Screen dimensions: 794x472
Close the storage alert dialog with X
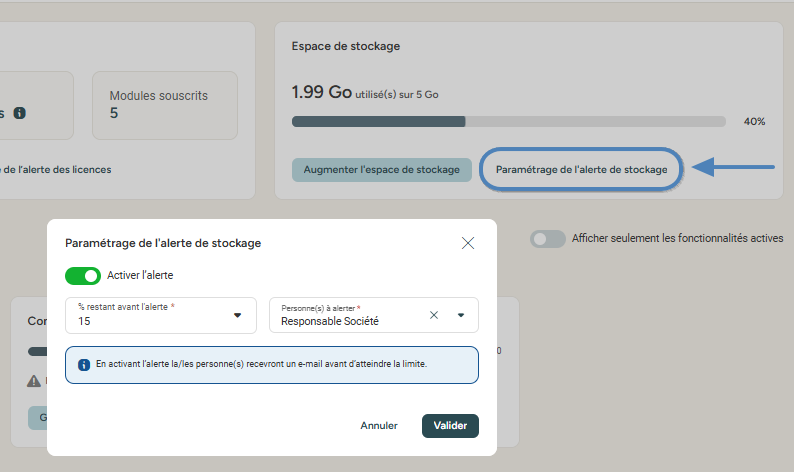(468, 243)
